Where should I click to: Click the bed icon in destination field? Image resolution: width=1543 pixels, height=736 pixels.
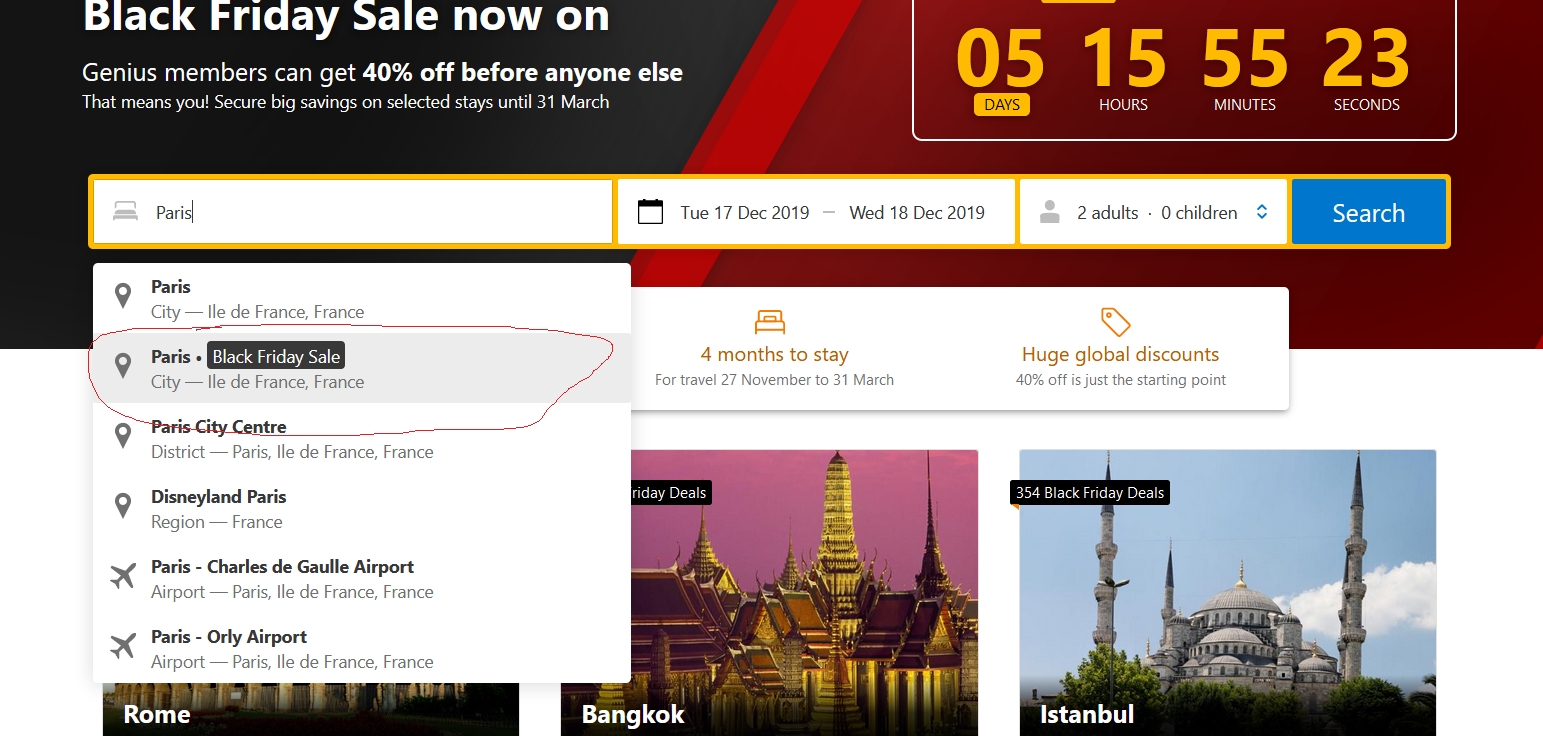point(125,212)
